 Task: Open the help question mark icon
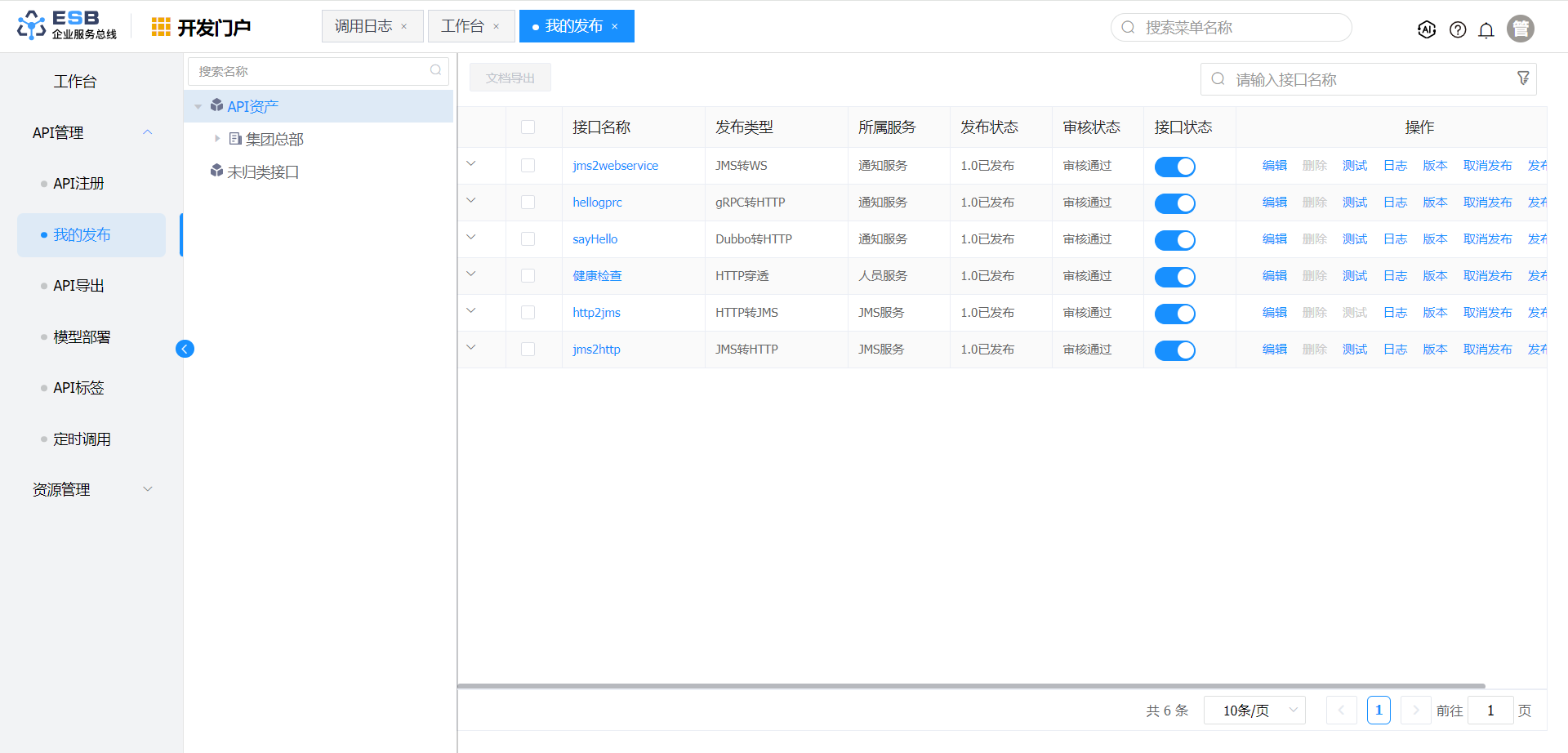click(1458, 29)
